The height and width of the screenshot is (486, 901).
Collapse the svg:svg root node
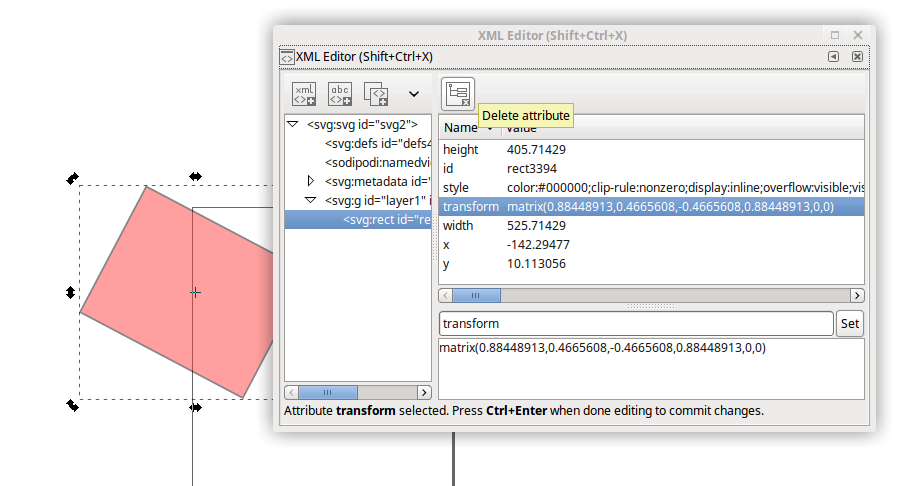pyautogui.click(x=293, y=125)
